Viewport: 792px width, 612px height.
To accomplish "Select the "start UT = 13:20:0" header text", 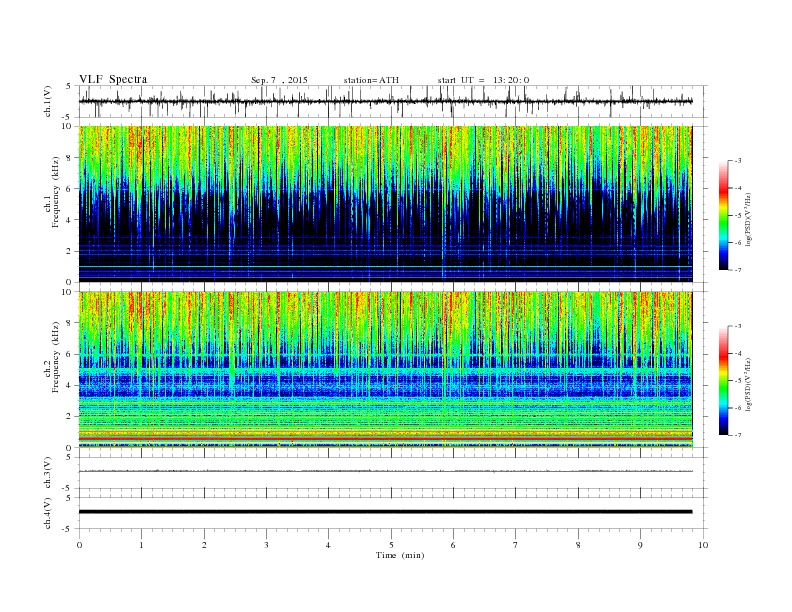I will [x=483, y=80].
